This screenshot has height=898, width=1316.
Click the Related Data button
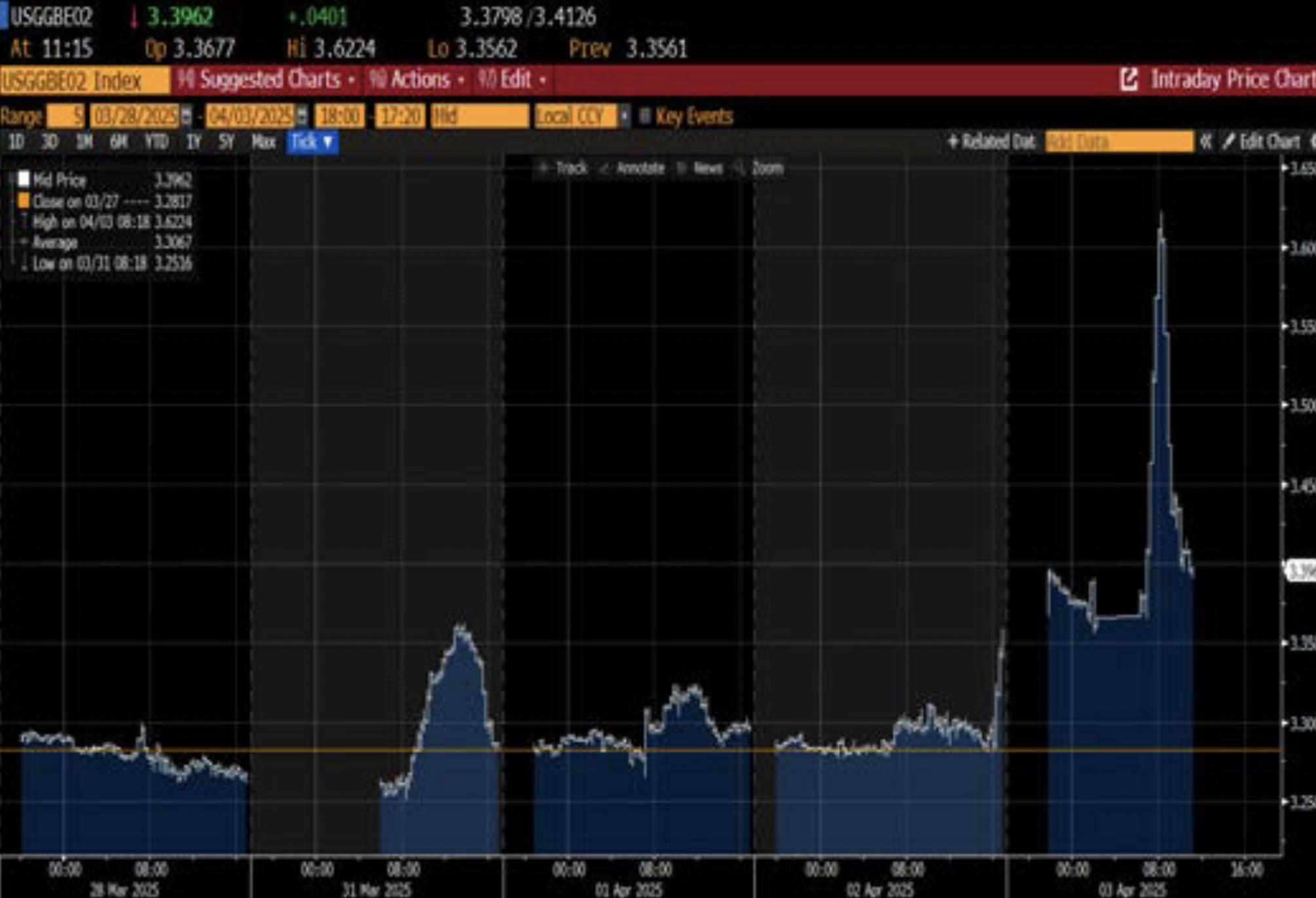click(x=992, y=141)
